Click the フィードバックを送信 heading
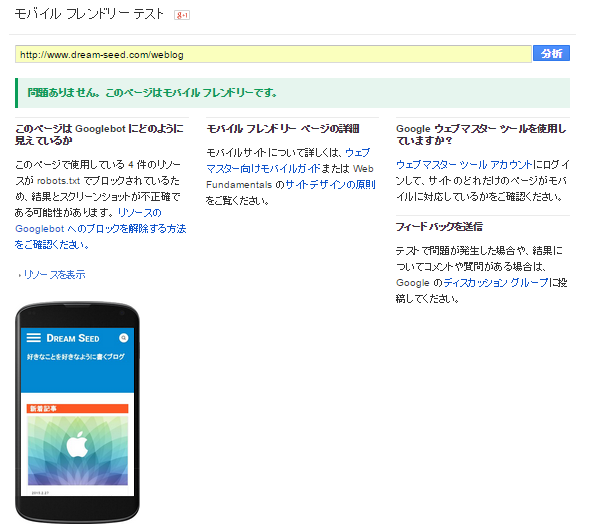 pyautogui.click(x=439, y=226)
